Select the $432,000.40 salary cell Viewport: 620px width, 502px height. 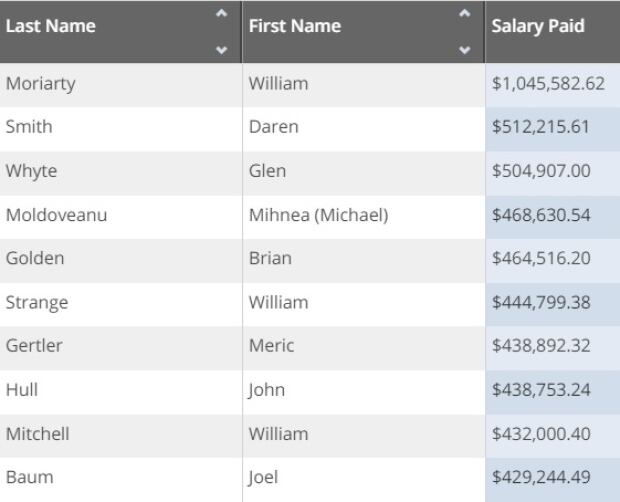point(553,436)
